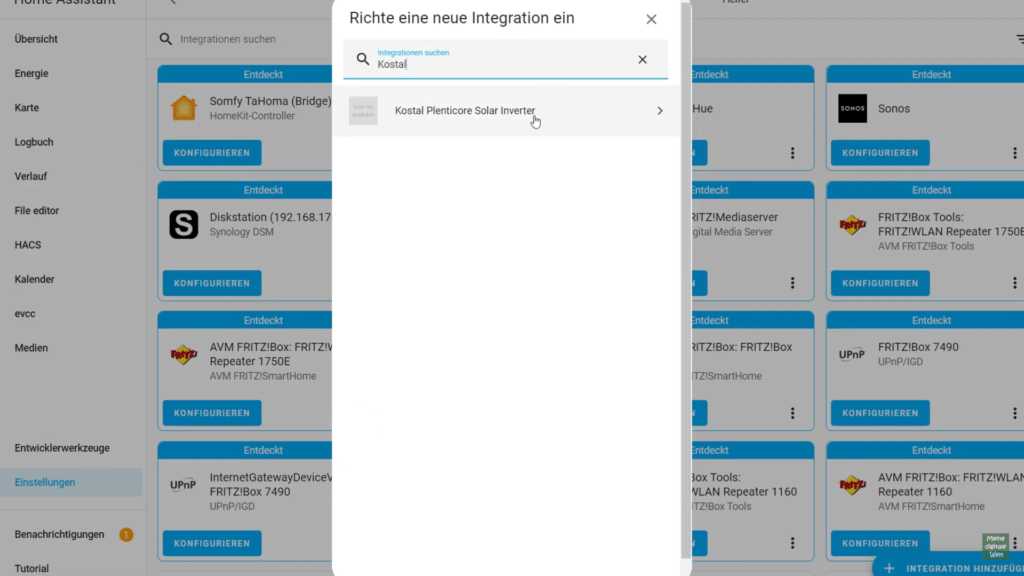Open FRITZ!Box 7490 card overflow menu
Screen dimensions: 1024x576
[x=1015, y=413]
